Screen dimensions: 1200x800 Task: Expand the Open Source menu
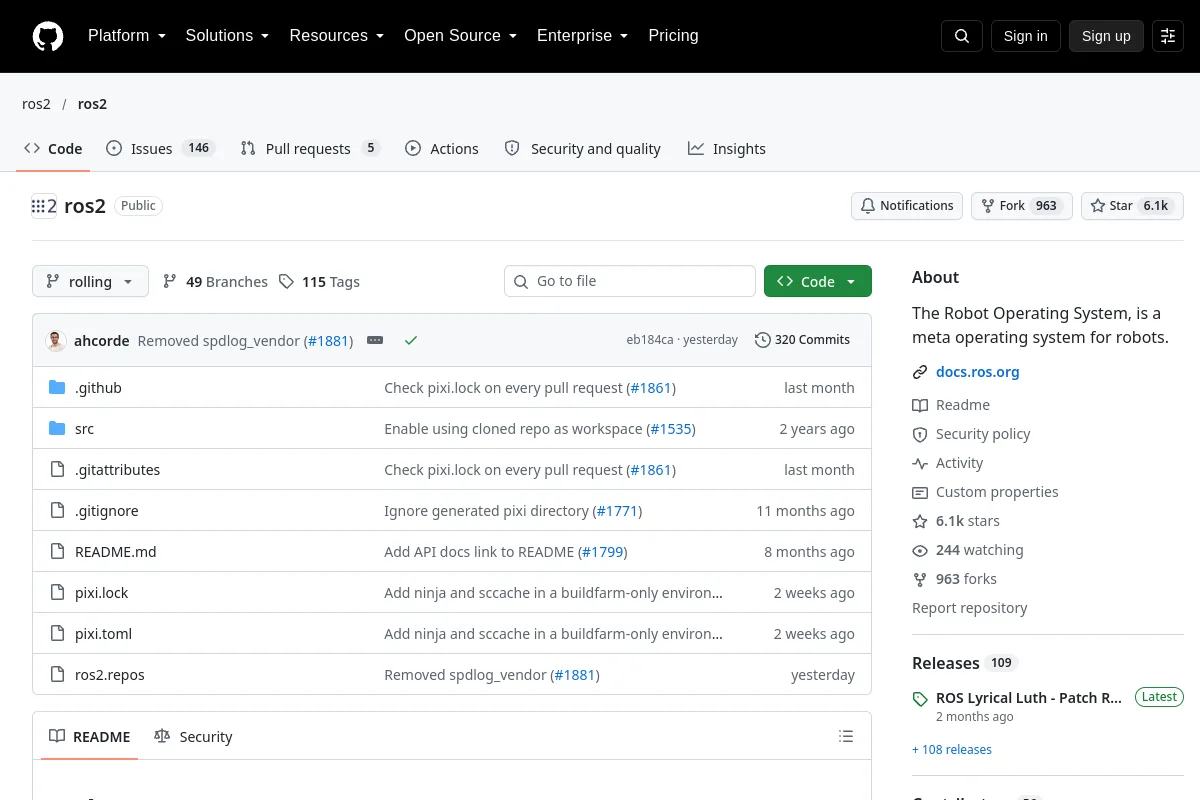click(x=460, y=36)
